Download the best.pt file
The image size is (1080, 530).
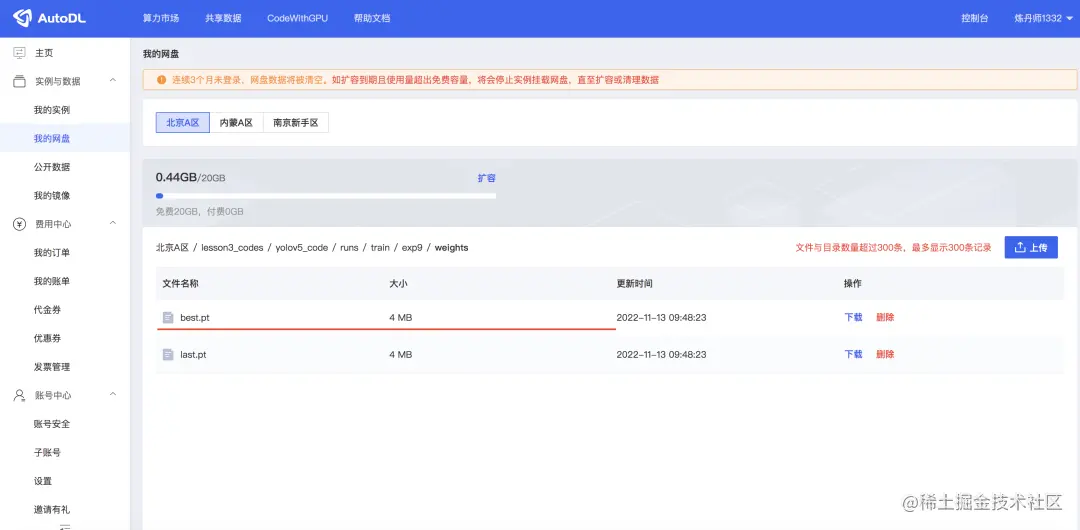pyautogui.click(x=853, y=318)
